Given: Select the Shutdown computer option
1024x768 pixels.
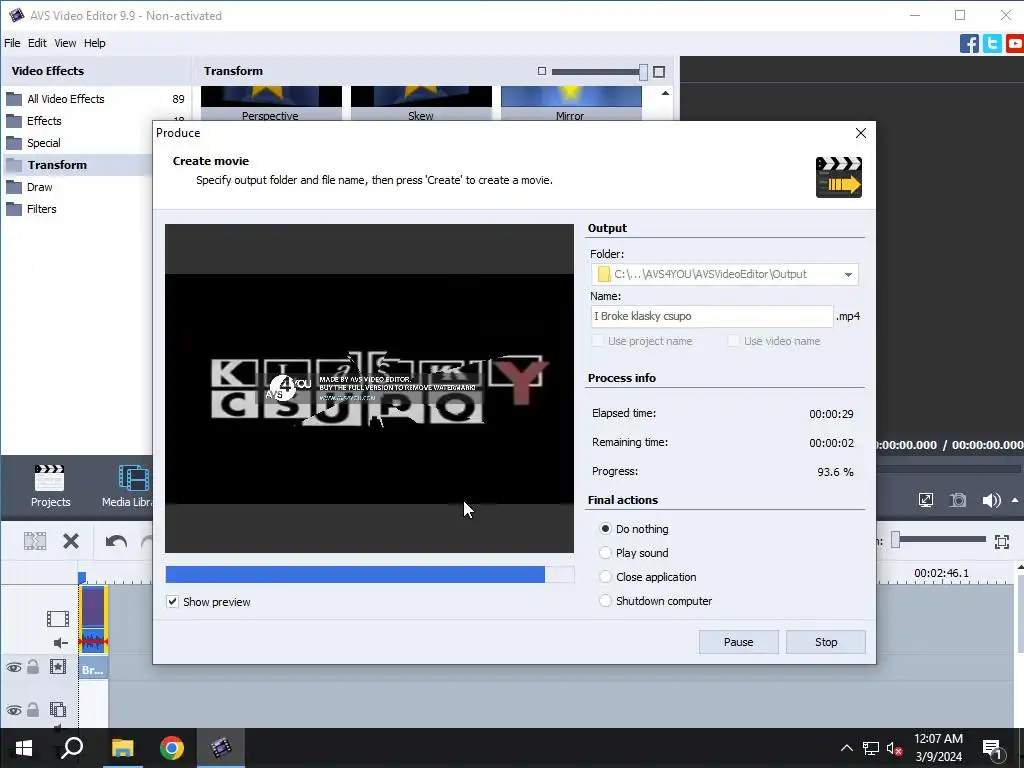Looking at the screenshot, I should point(605,601).
